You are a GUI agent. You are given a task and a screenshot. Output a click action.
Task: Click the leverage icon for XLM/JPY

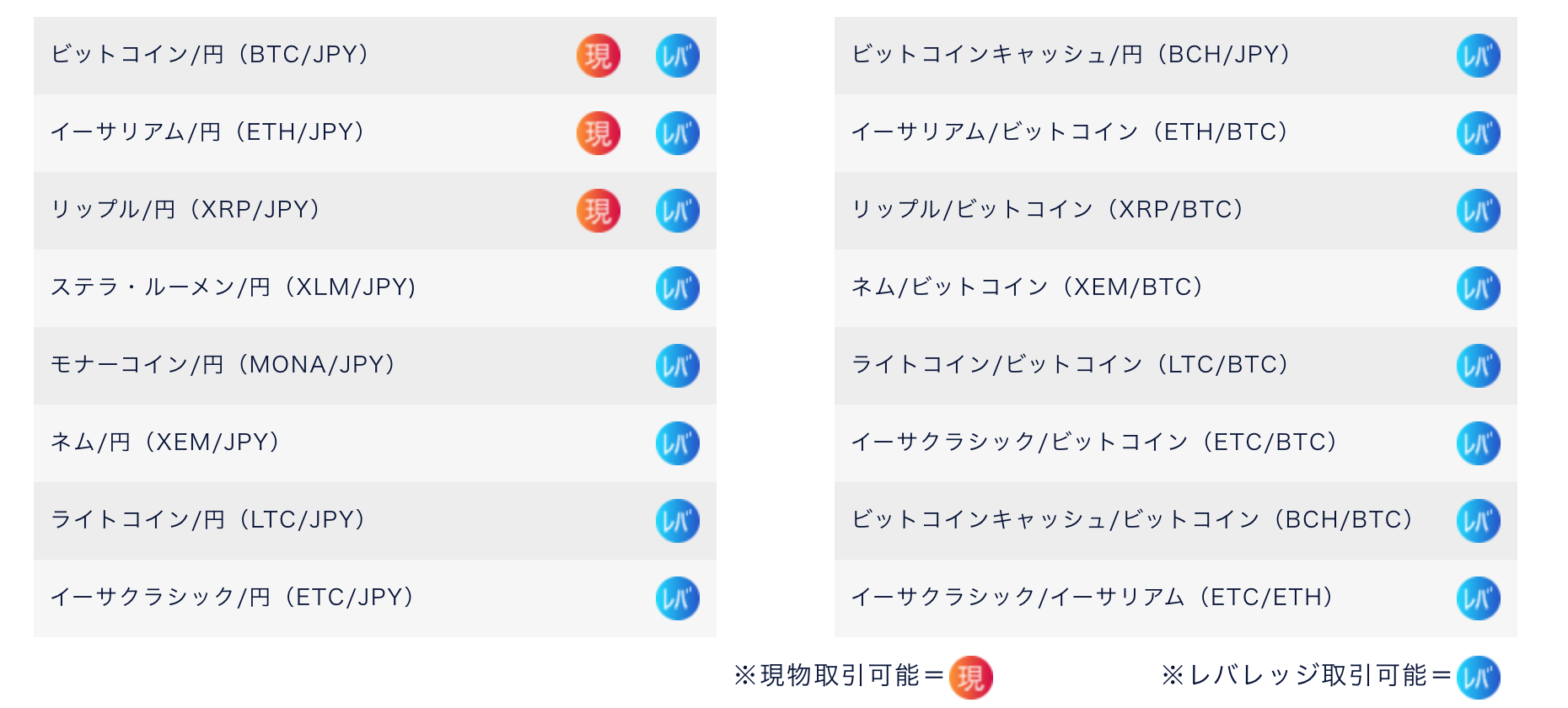point(678,288)
